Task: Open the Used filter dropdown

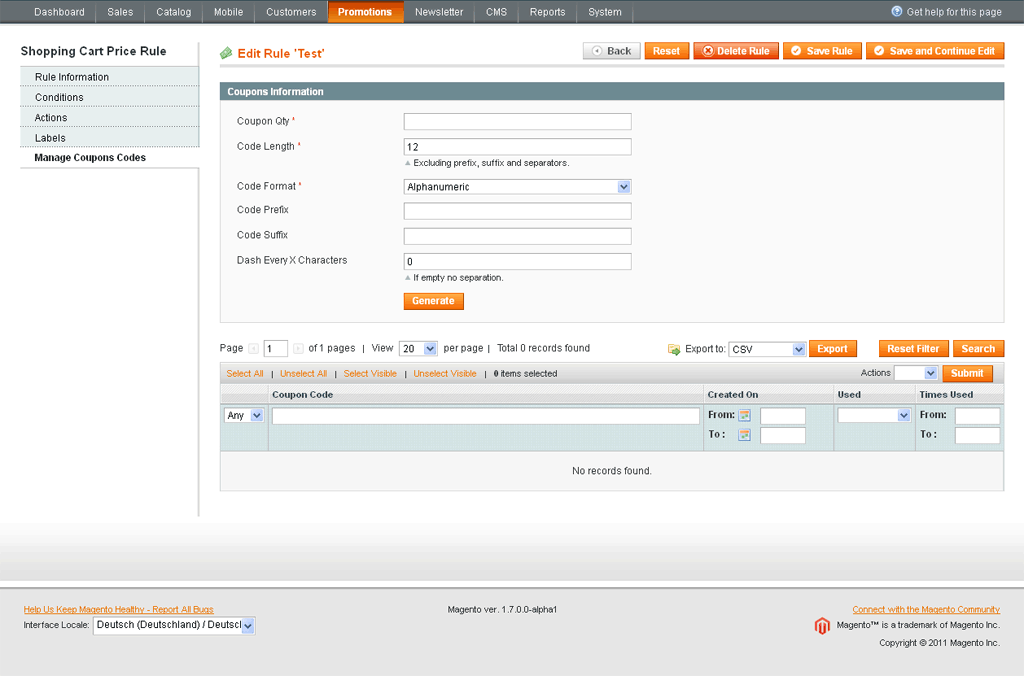Action: (x=874, y=415)
